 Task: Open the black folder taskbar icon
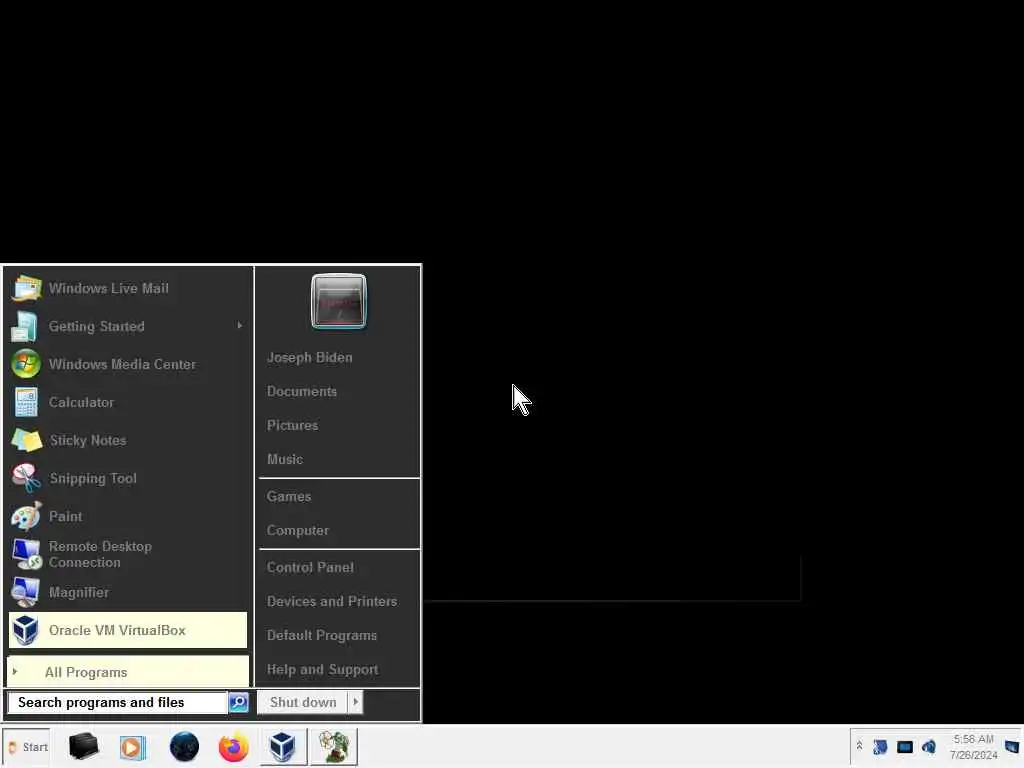tap(84, 746)
